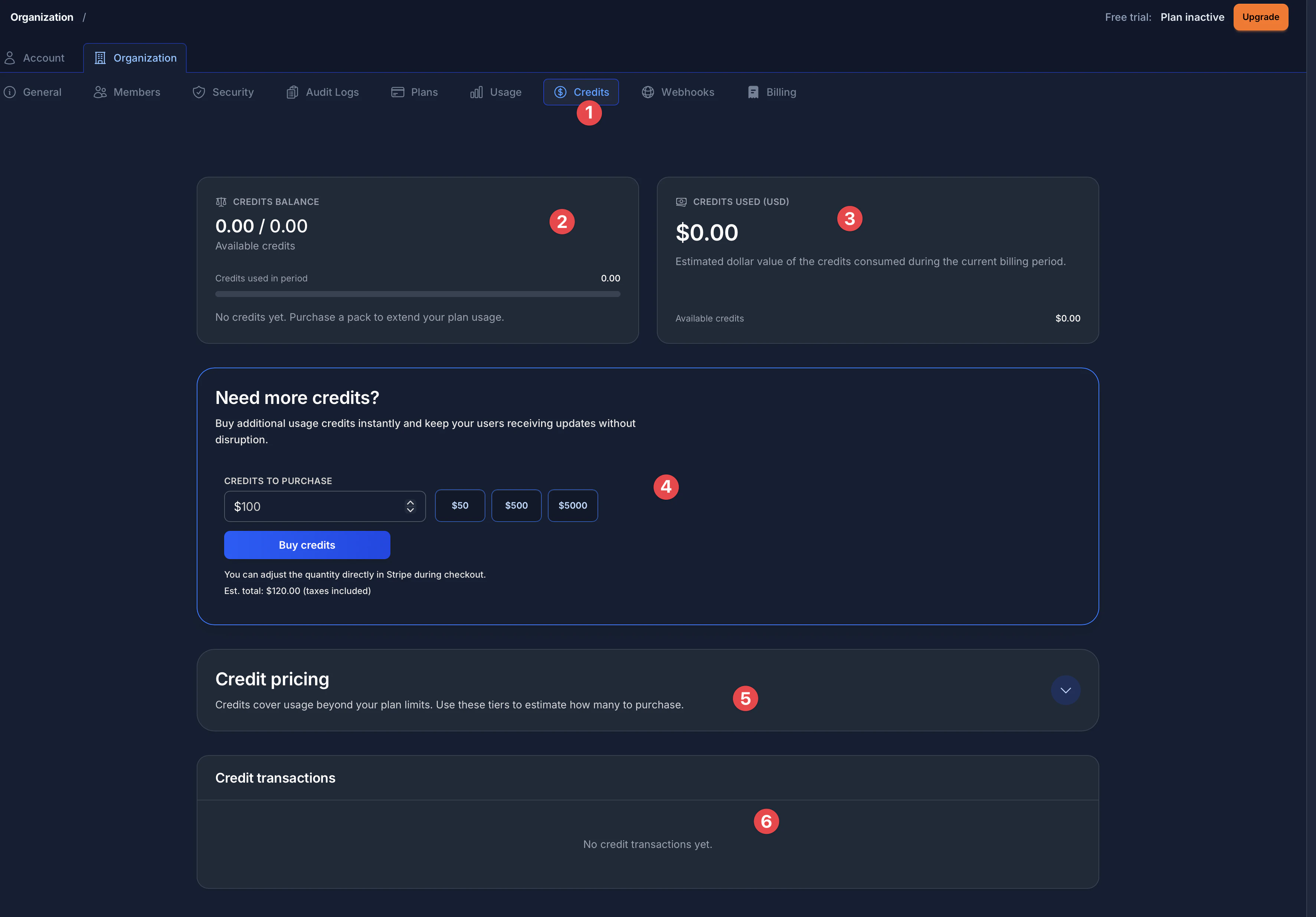Screen dimensions: 1316x917
Task: Click the Credits dollar-circle icon
Action: (x=560, y=92)
